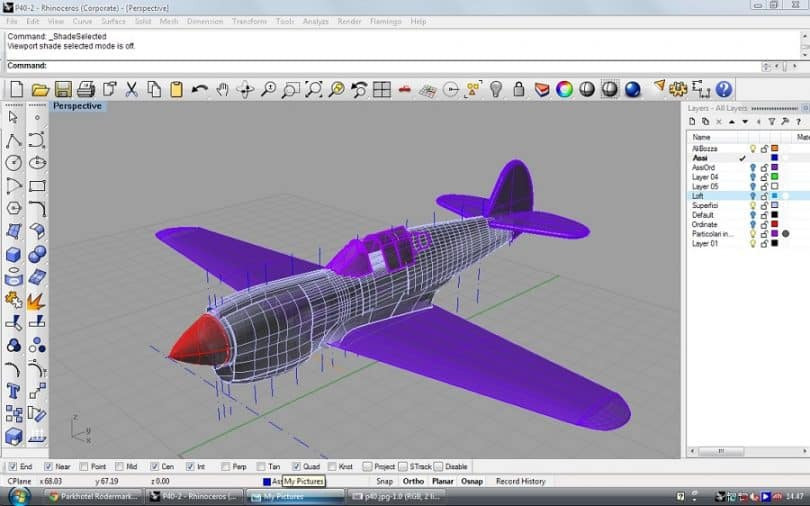Enable the Perp object snap checkbox

[x=225, y=467]
